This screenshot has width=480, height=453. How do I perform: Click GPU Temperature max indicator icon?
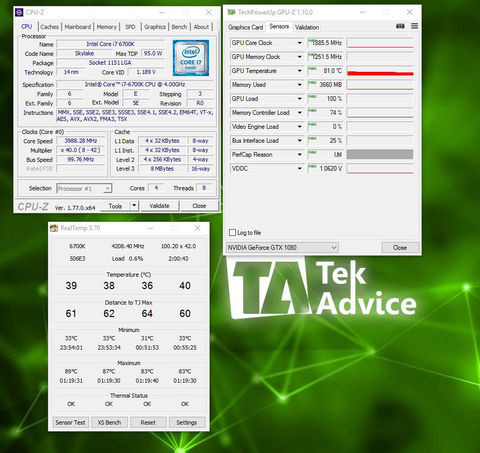[x=312, y=69]
